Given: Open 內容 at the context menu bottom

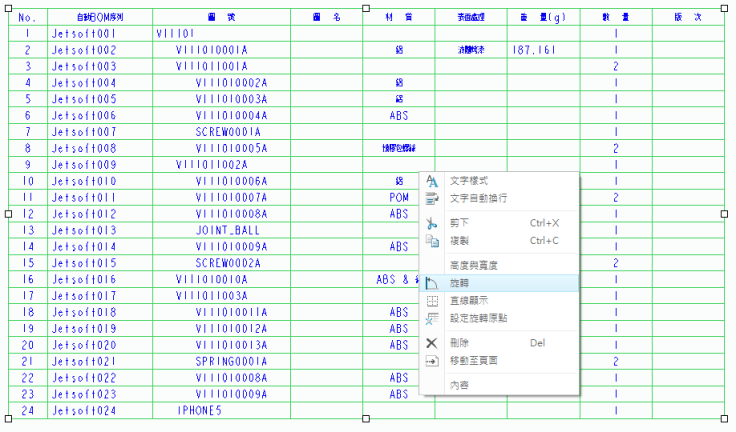Looking at the screenshot, I should click(x=460, y=385).
